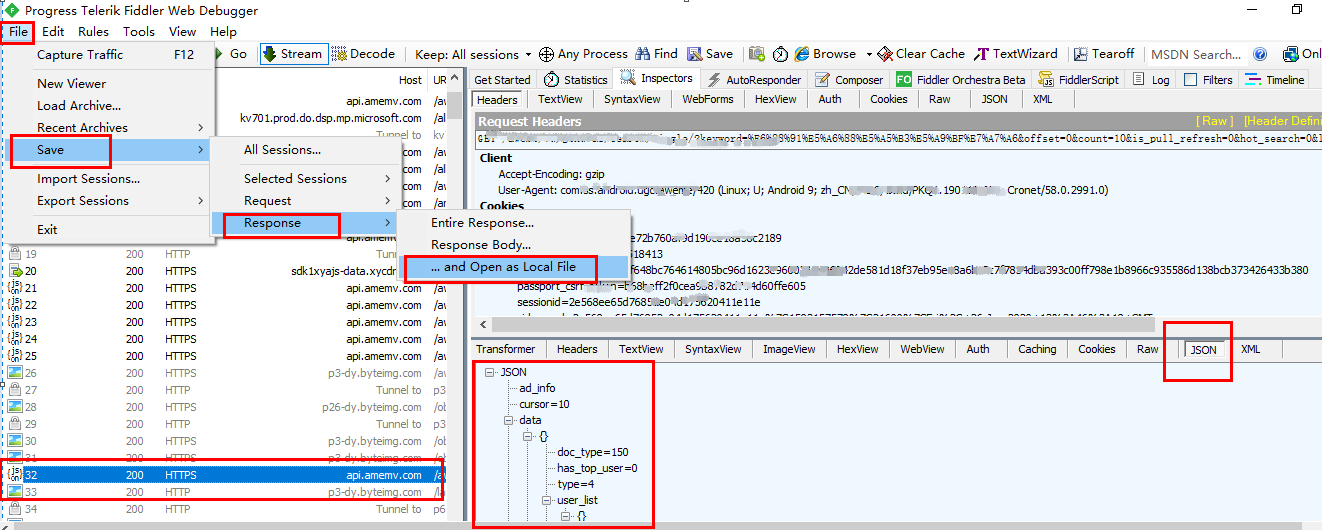Click the JSON icon of session 21
This screenshot has height=530, width=1322.
point(15,288)
